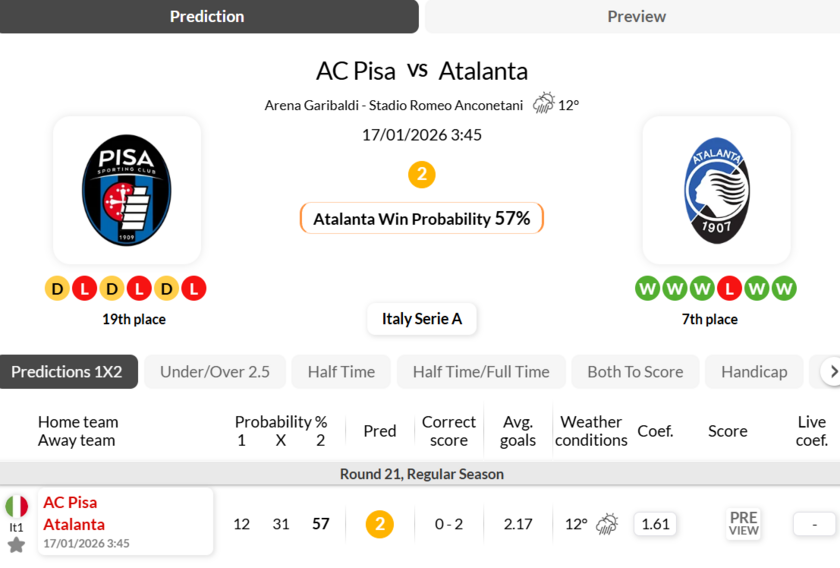
Task: Click the 1.61 coefficient button
Action: click(655, 524)
